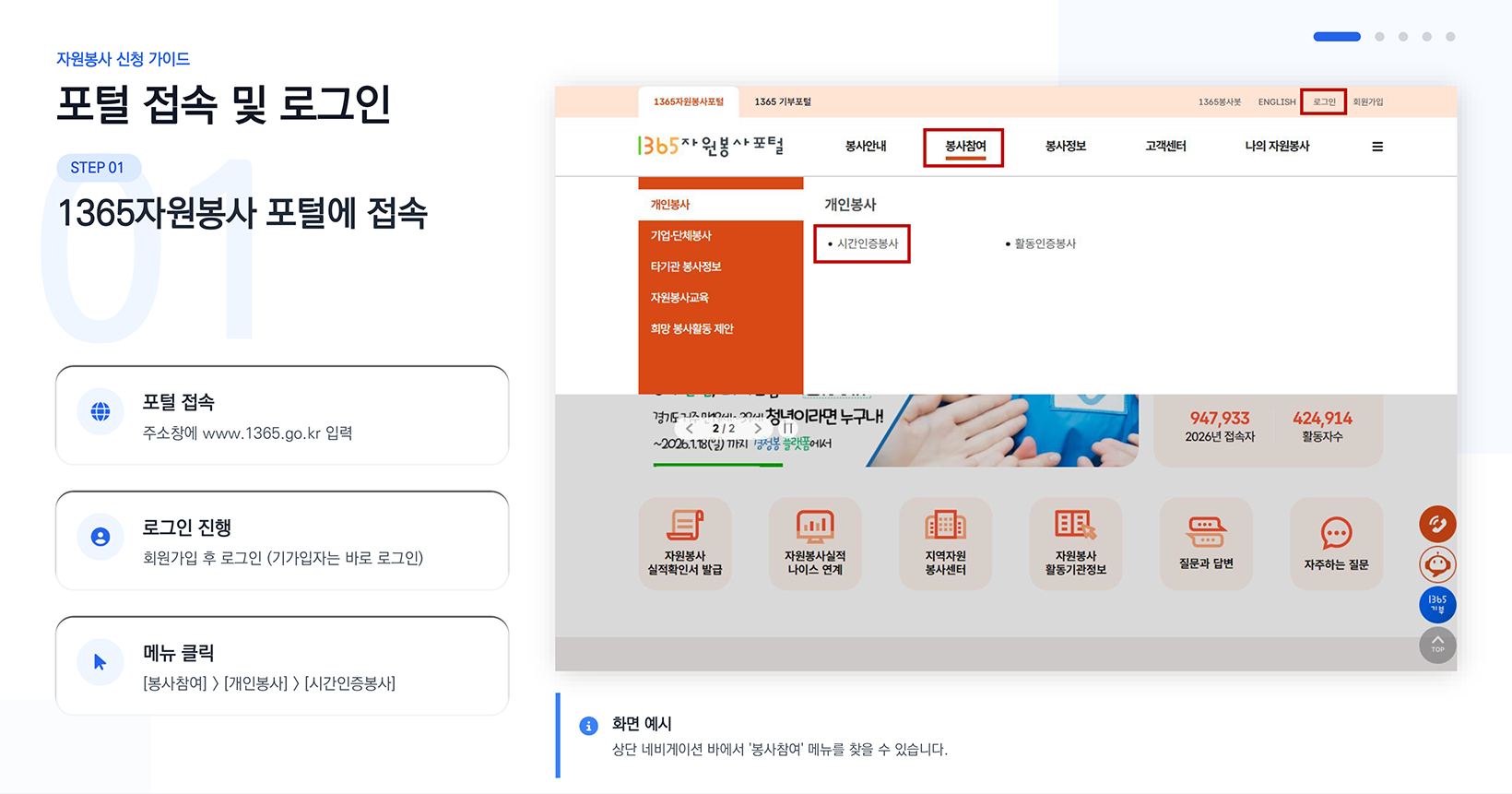Pause the banner slideshow
This screenshot has height=794, width=1512.
coord(788,428)
